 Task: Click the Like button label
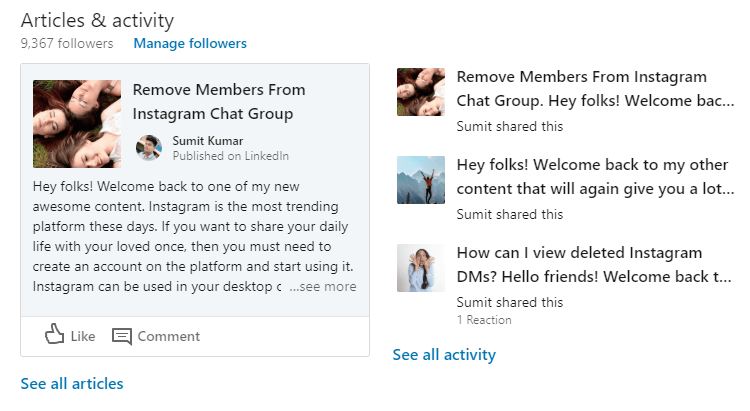[x=83, y=336]
